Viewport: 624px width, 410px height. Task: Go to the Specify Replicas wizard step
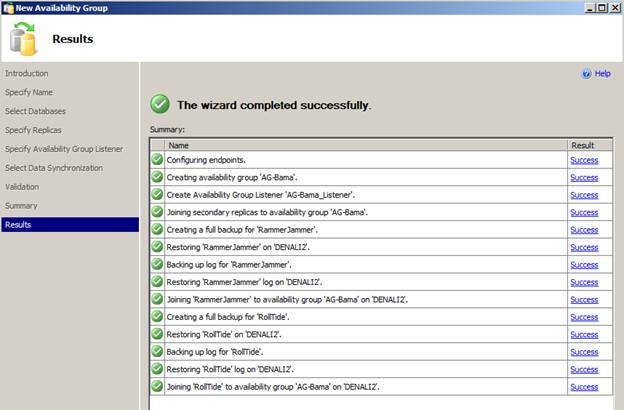[33, 130]
